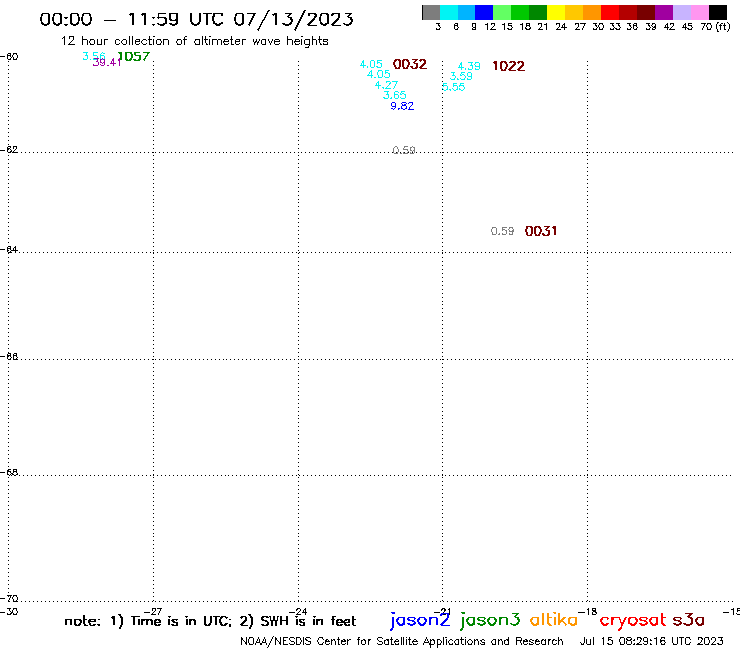Click the jason3 satellite legend label
The height and width of the screenshot is (650, 740).
pos(490,620)
